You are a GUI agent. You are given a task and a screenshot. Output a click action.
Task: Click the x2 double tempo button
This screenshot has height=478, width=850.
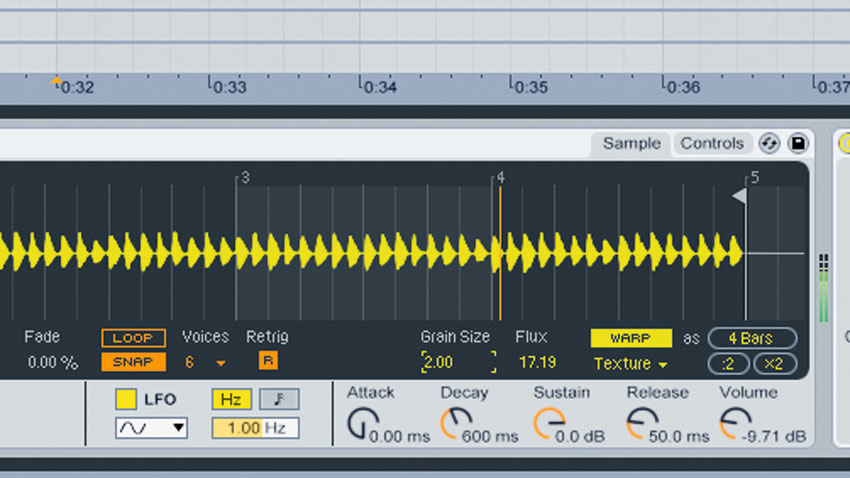point(775,364)
